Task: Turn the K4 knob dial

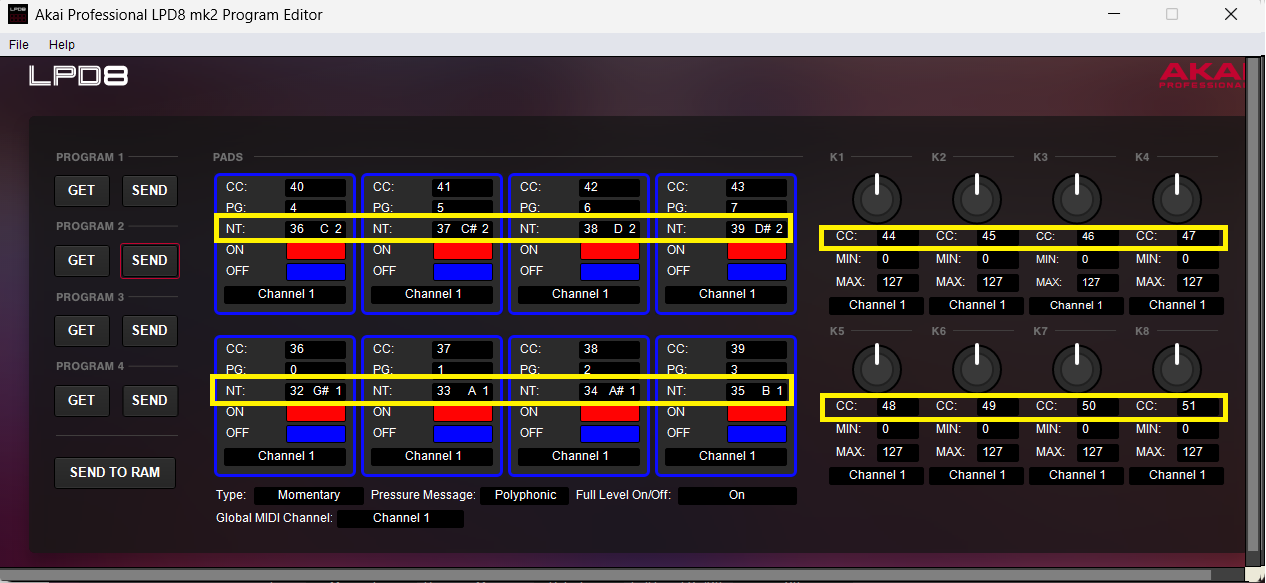Action: (1176, 198)
